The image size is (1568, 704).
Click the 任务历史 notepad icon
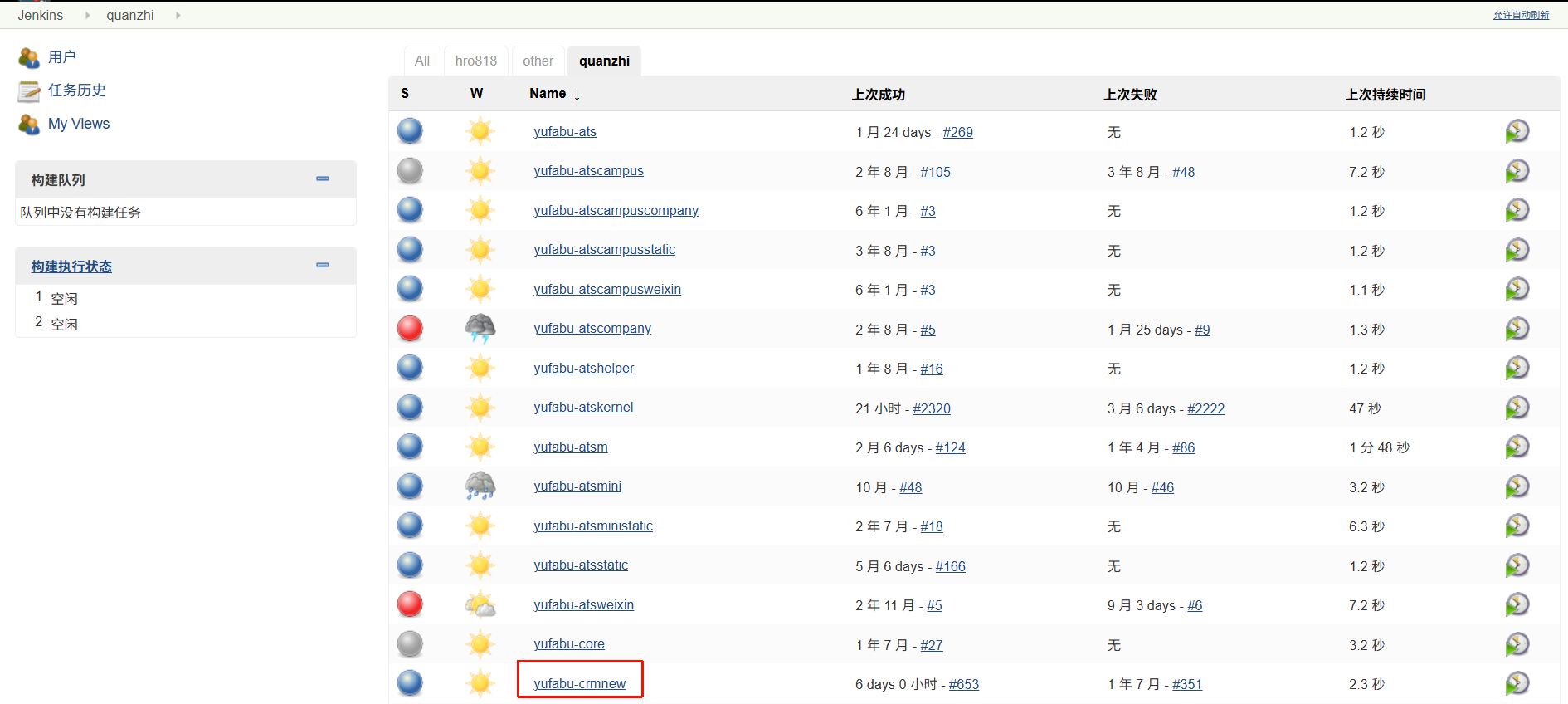point(29,90)
